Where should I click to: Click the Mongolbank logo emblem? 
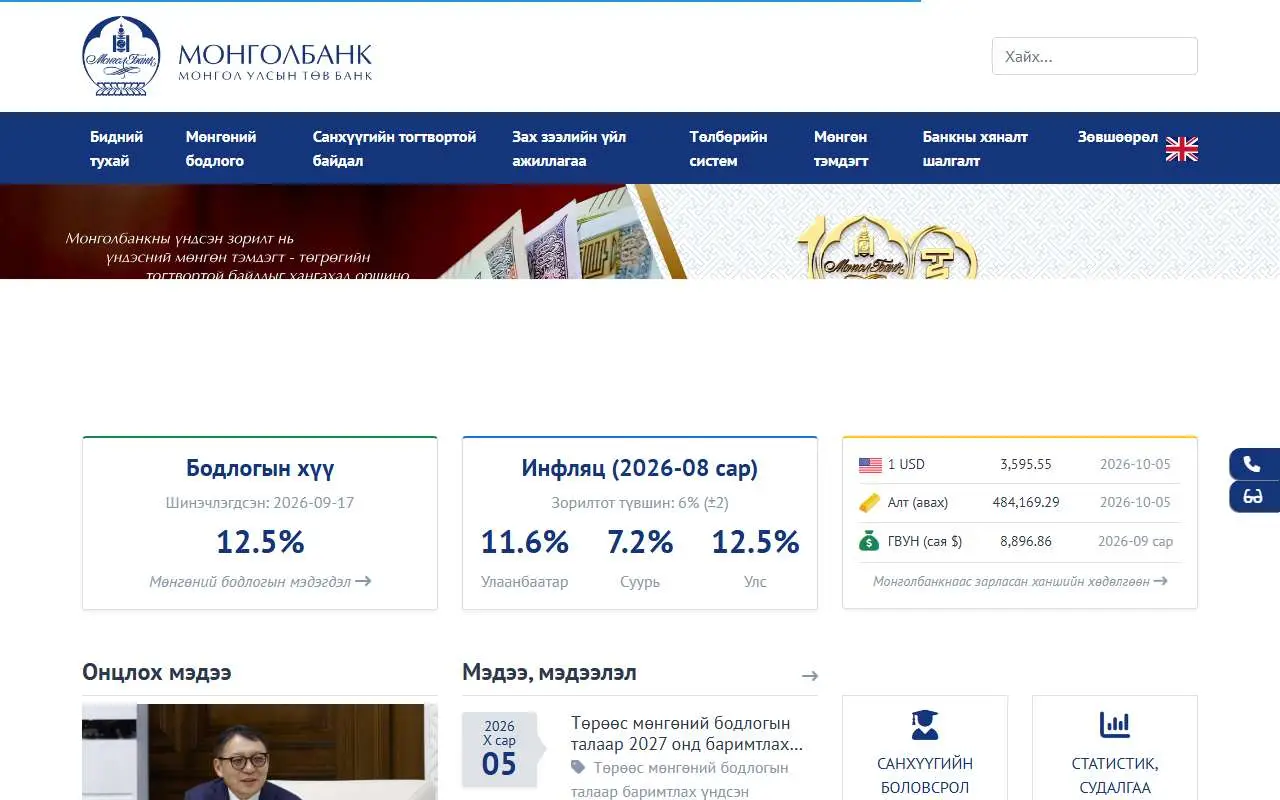pos(121,56)
